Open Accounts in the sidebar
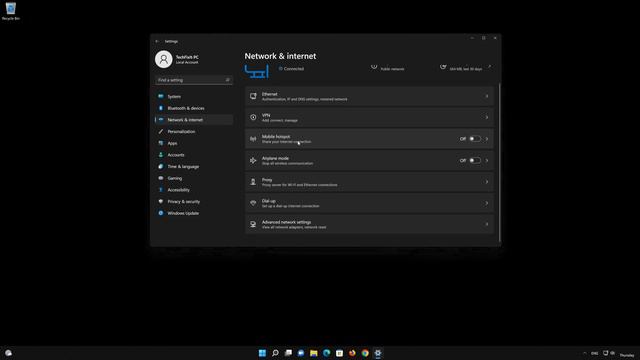This screenshot has height=360, width=640. [x=194, y=155]
